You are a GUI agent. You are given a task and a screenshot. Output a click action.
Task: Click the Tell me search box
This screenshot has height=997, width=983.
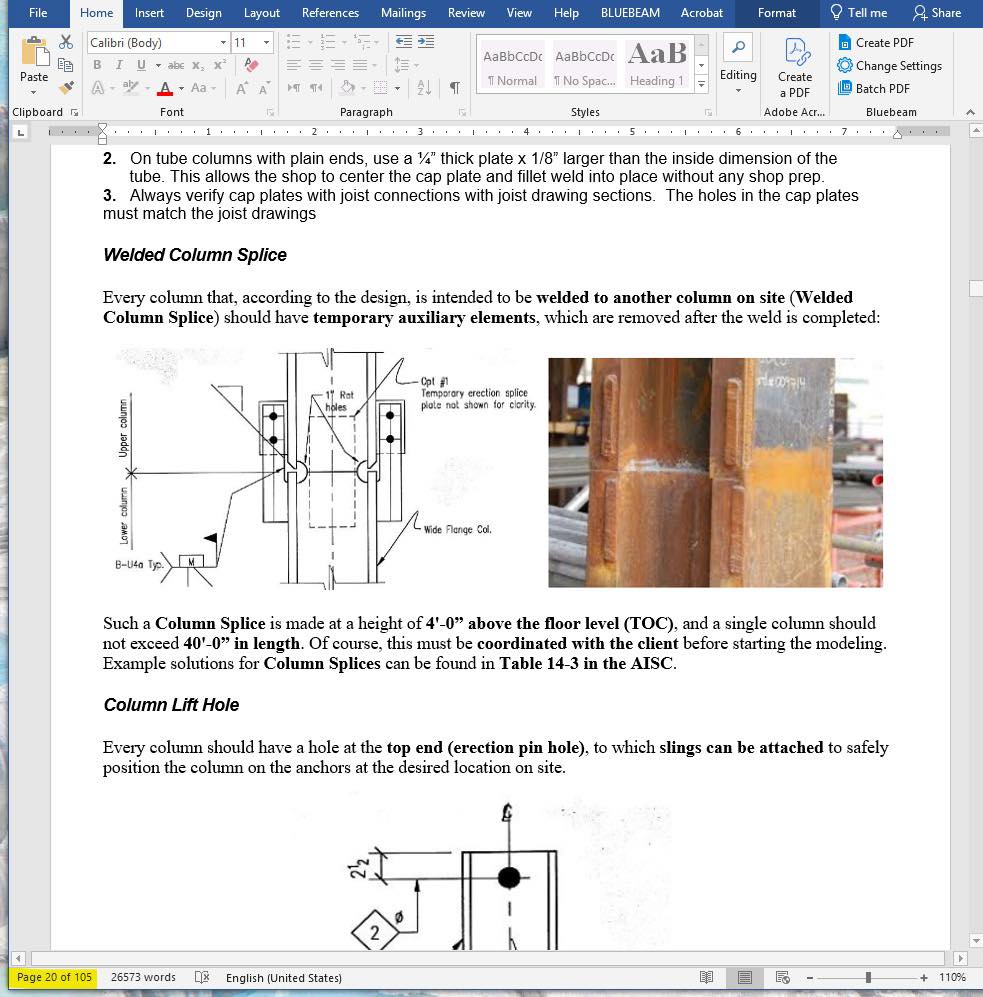pos(858,13)
